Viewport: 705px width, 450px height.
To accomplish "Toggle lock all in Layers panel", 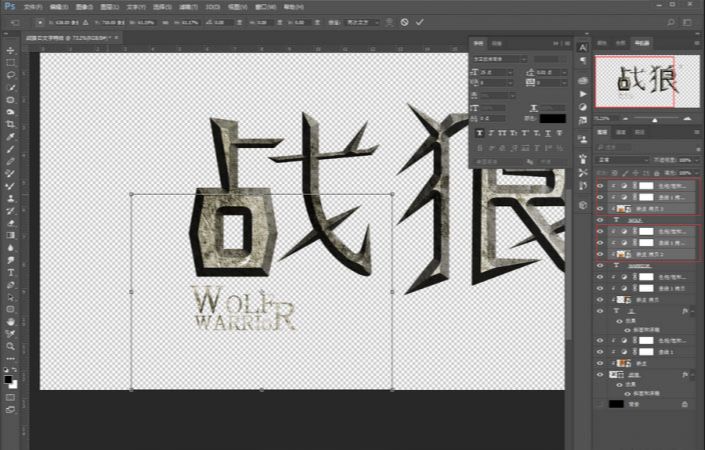I will click(x=656, y=173).
